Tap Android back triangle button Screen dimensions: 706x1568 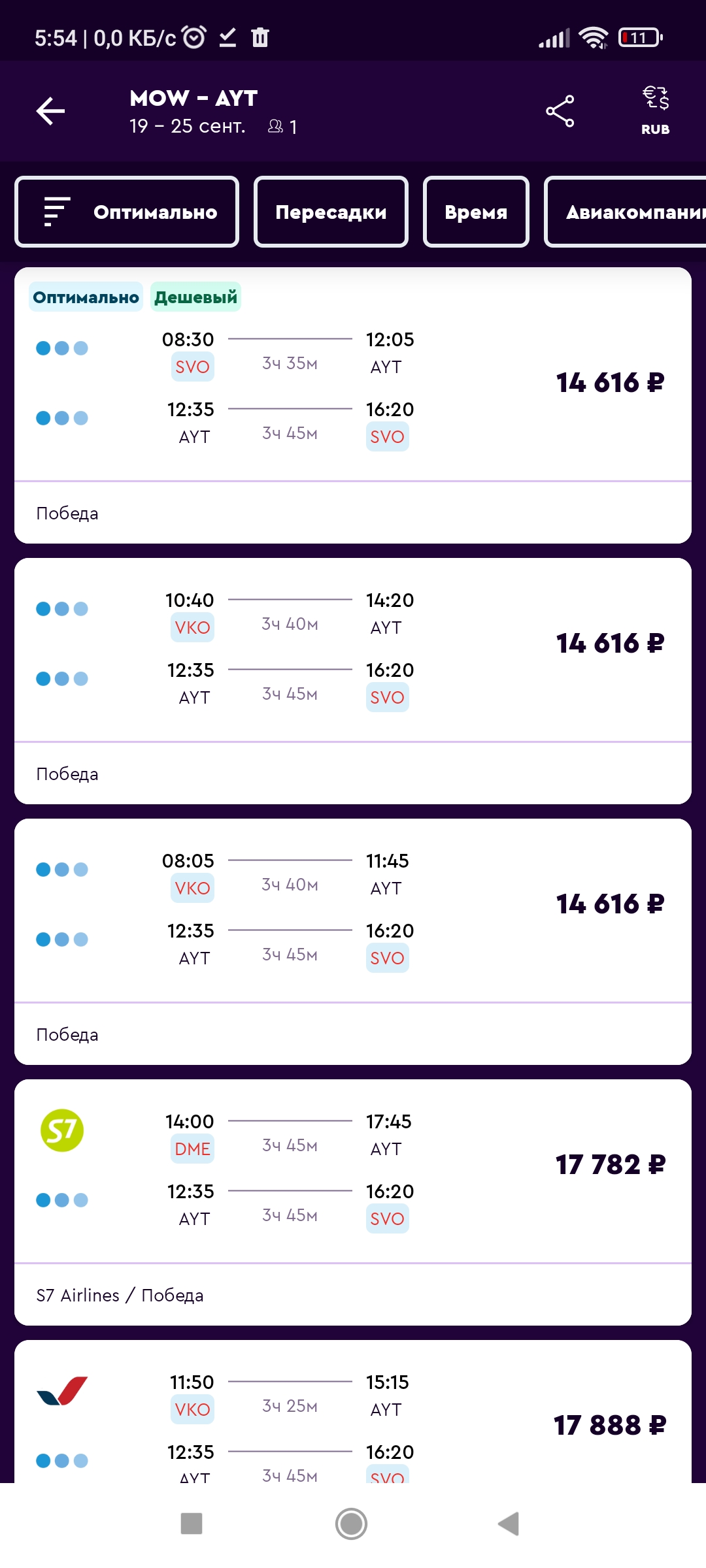[508, 1524]
